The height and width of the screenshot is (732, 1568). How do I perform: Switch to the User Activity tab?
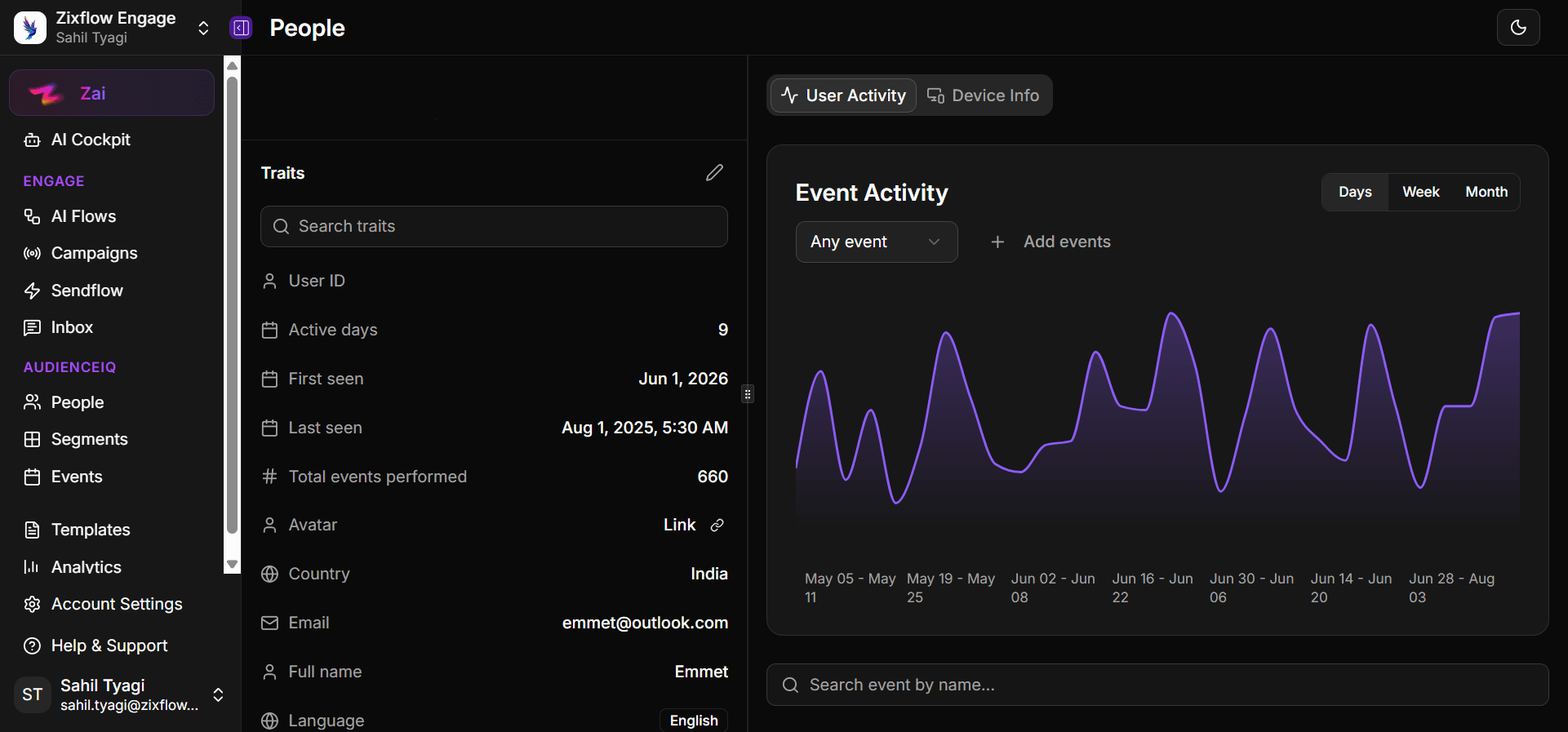point(844,95)
